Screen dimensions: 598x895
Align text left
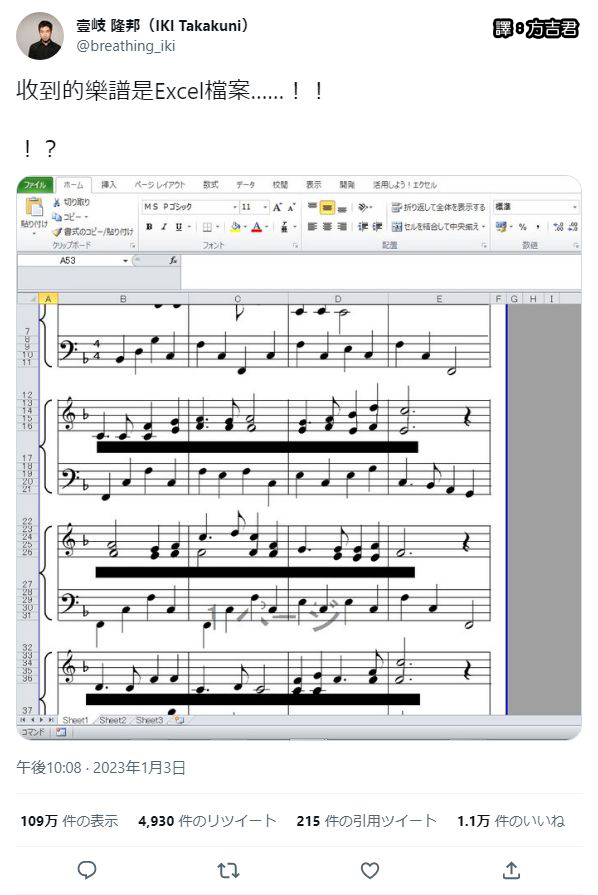tap(312, 227)
